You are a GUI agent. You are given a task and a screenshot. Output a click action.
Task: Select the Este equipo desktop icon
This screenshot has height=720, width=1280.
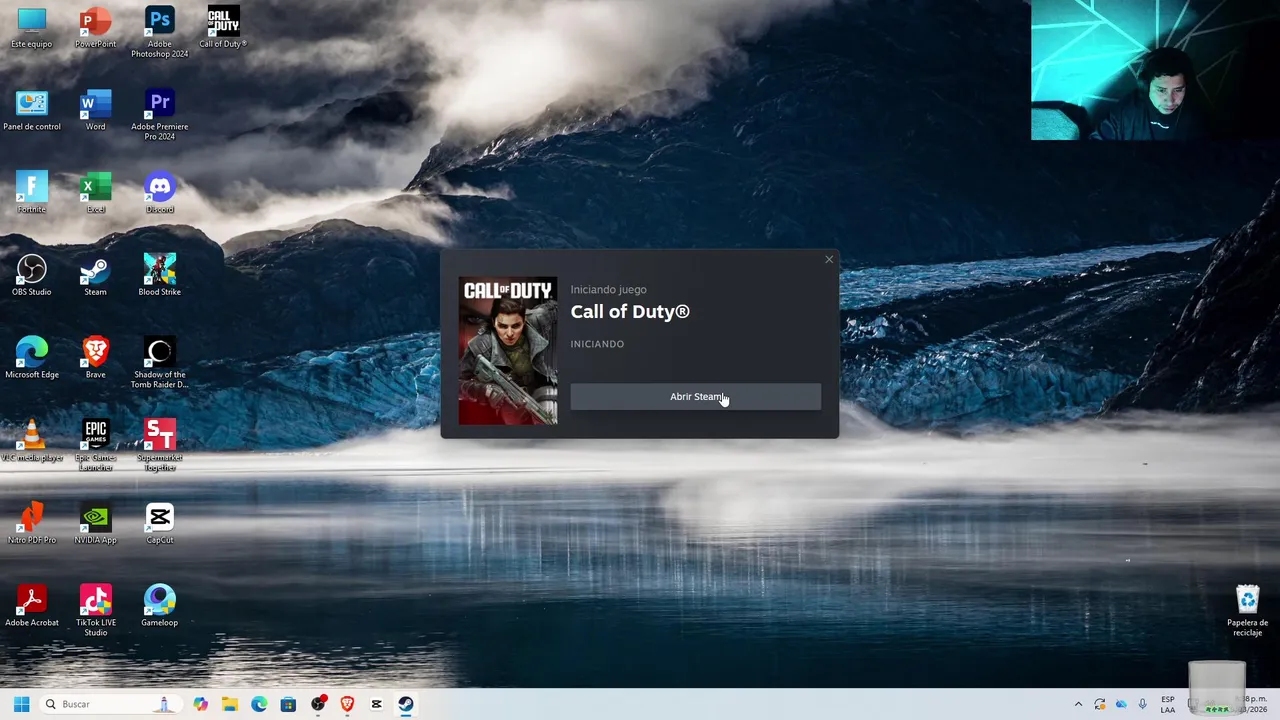tap(32, 28)
